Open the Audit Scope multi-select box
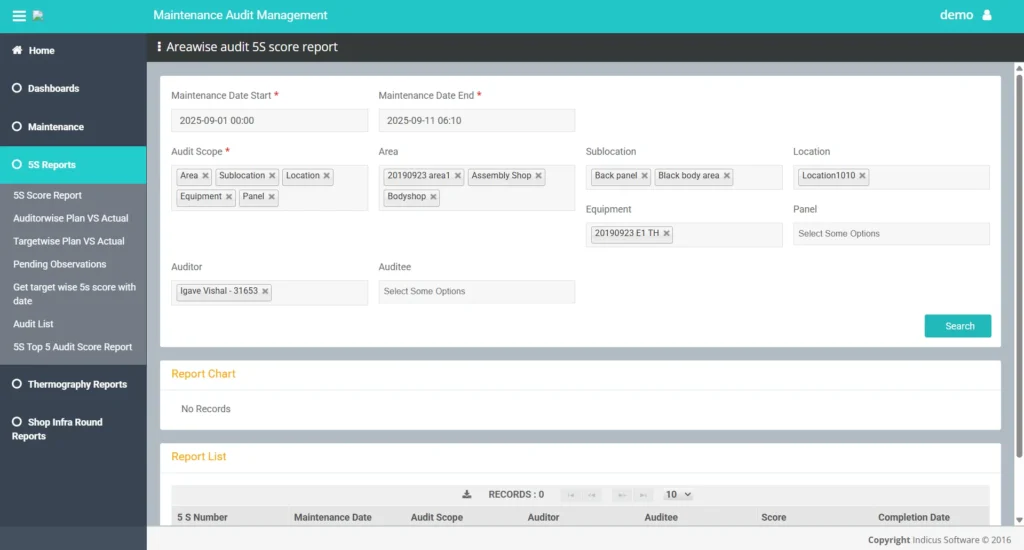 (269, 187)
